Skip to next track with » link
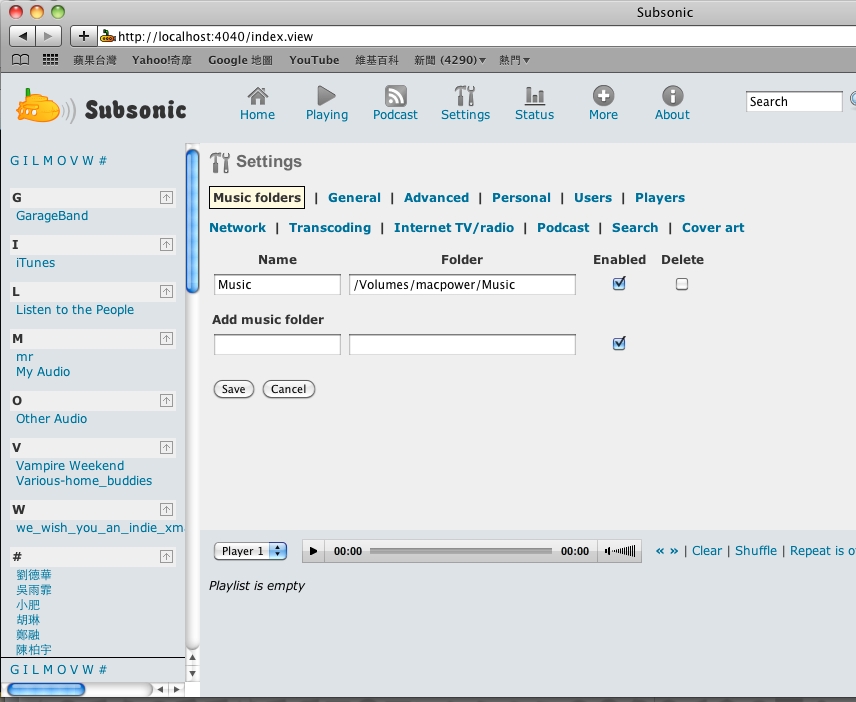The image size is (856, 702). [674, 551]
